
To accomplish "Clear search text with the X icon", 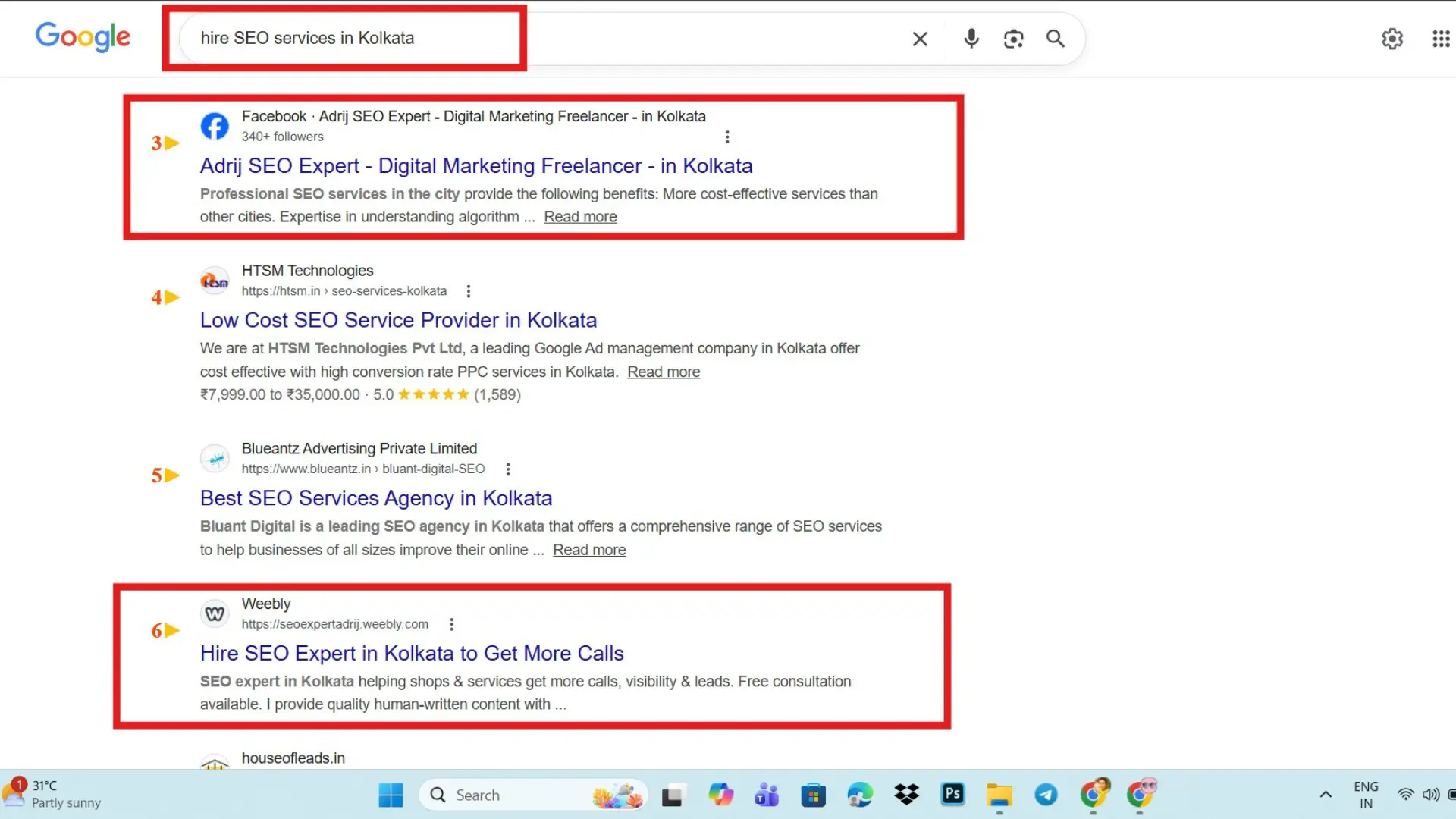I will click(920, 39).
